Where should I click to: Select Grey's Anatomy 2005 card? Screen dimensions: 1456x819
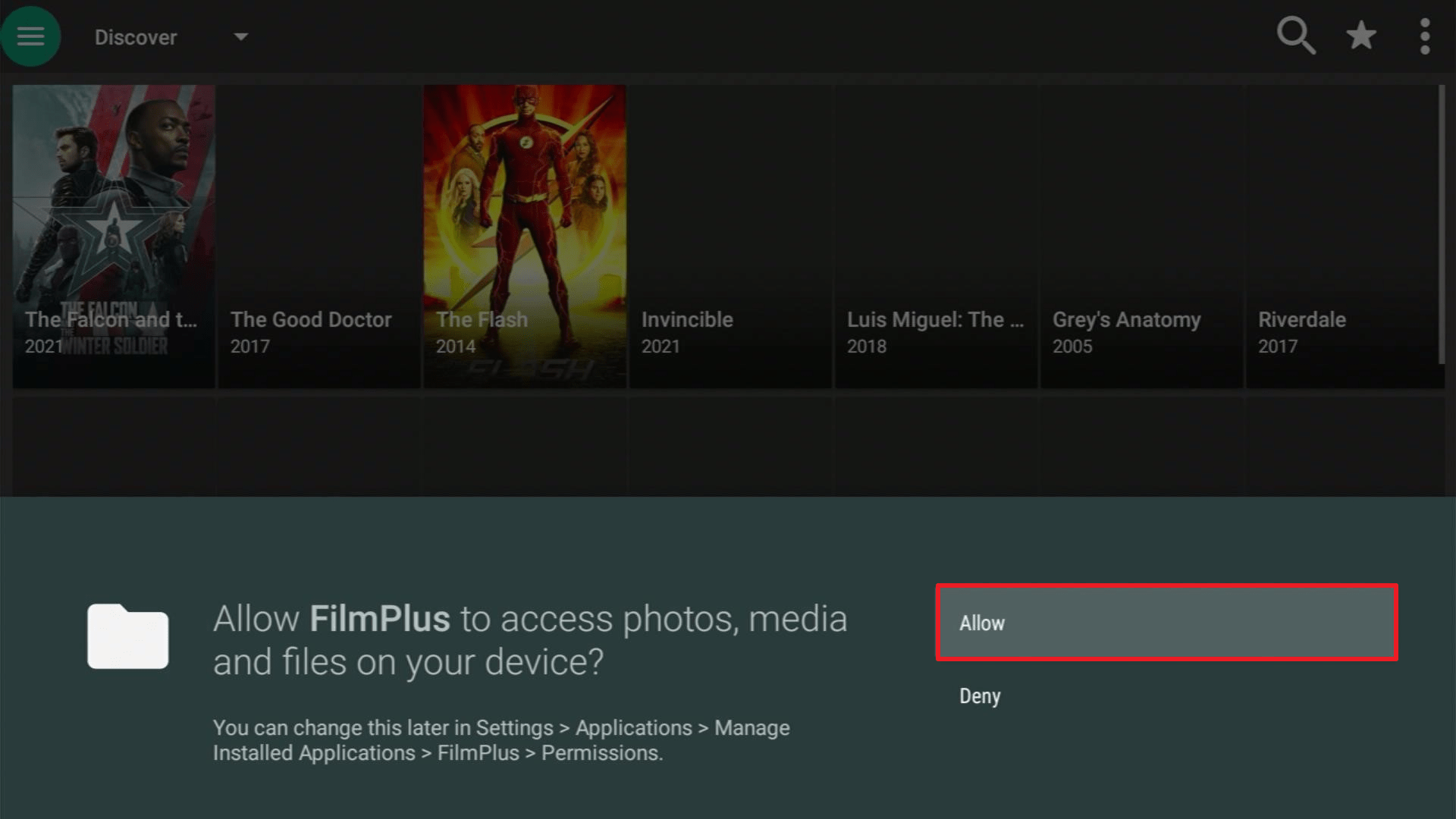coord(1141,237)
